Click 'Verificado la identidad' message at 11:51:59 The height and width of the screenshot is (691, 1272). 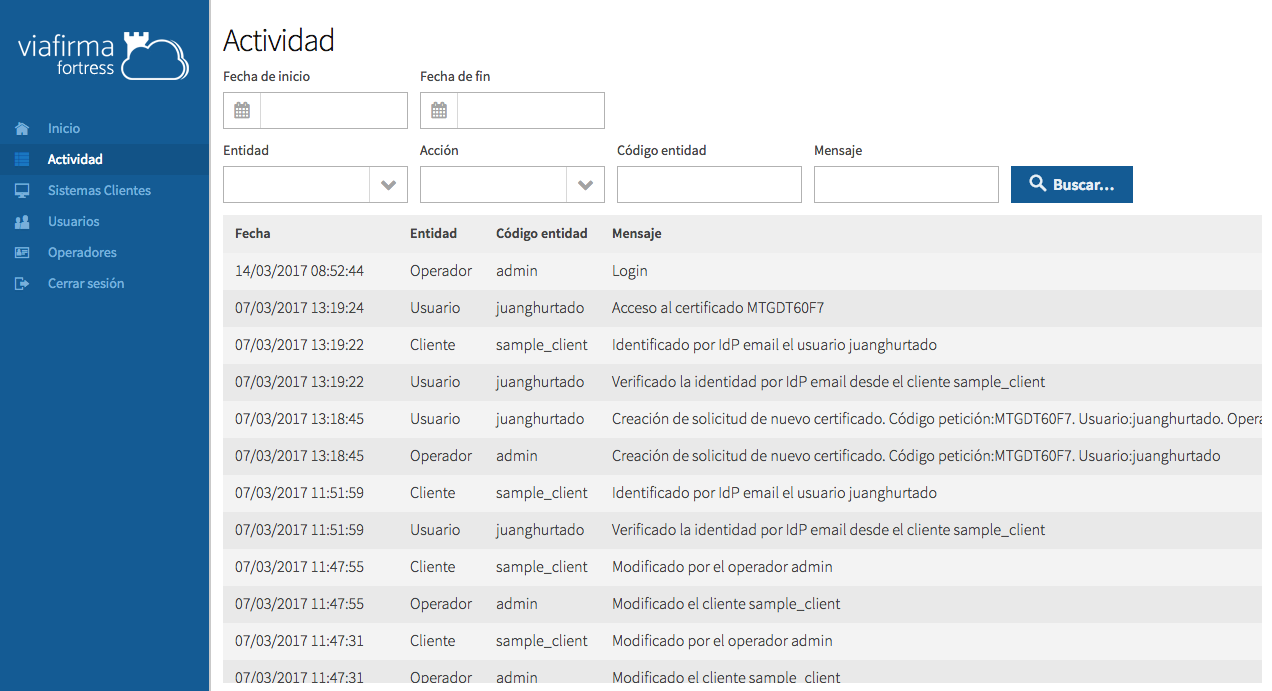[x=828, y=530]
